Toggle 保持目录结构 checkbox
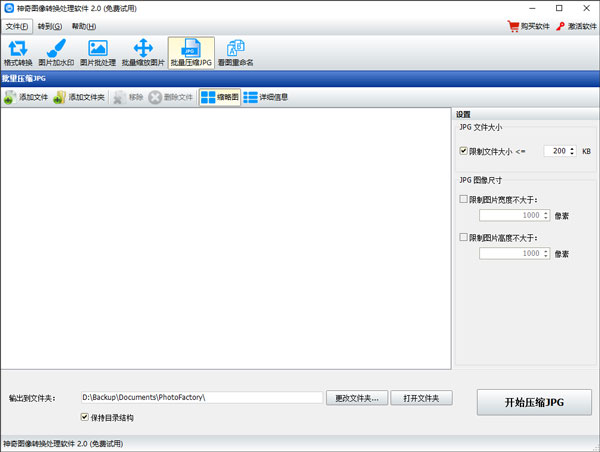 tap(85, 417)
